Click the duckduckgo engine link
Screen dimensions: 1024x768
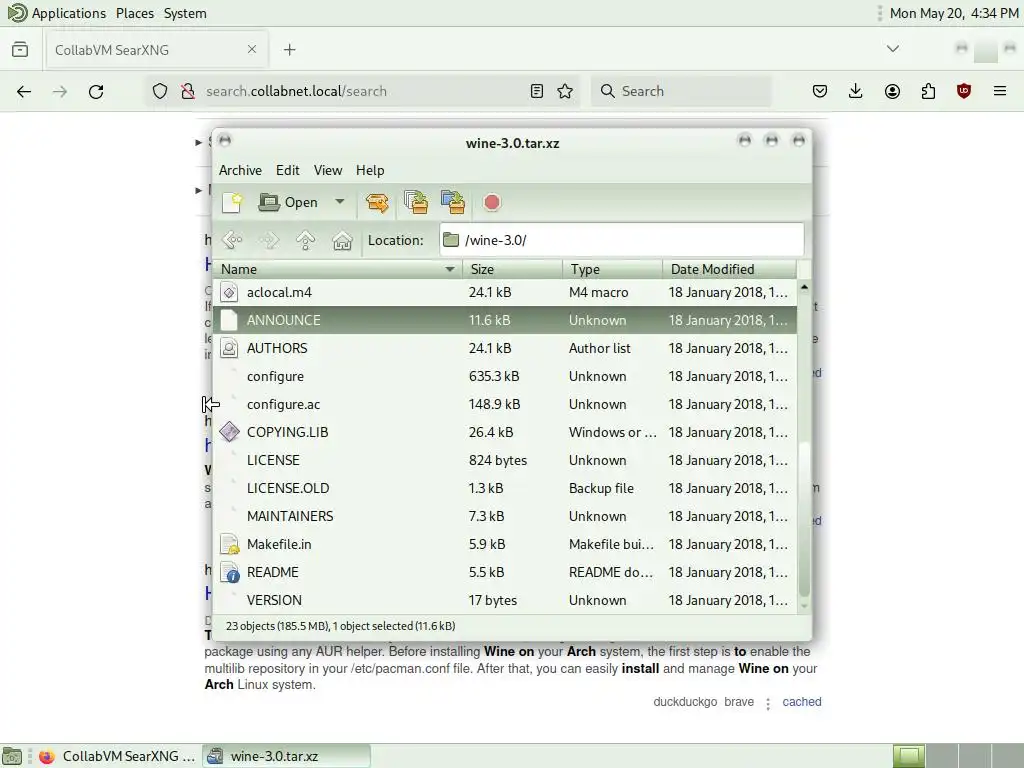684,702
